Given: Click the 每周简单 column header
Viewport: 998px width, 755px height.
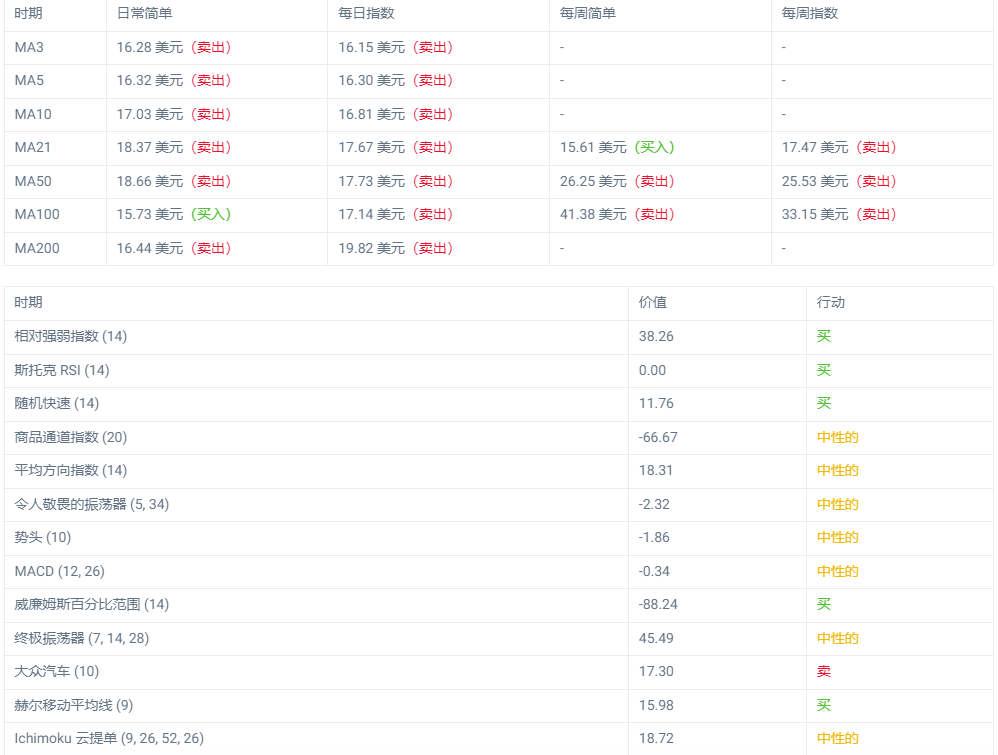Looking at the screenshot, I should (x=587, y=13).
